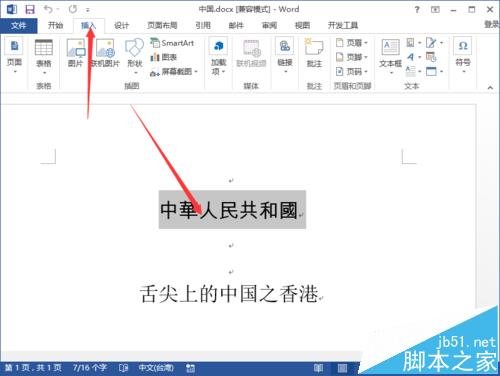Insert a 批注 (Comment)

[x=314, y=53]
